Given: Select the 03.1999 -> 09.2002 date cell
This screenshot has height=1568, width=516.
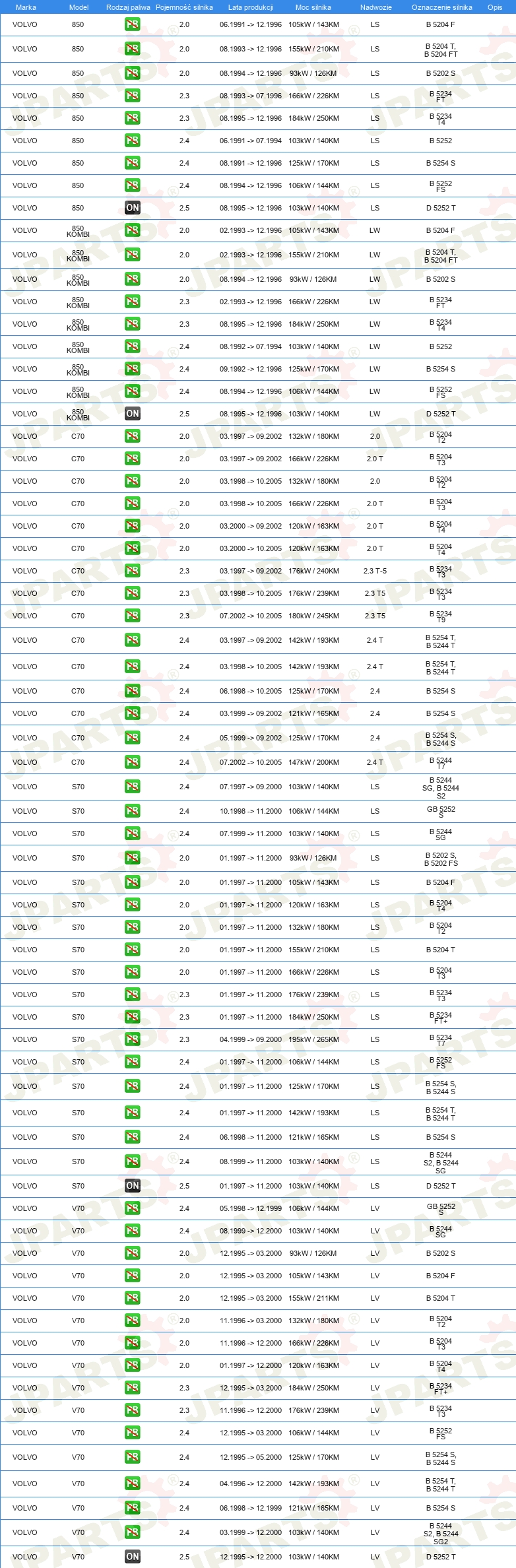Looking at the screenshot, I should point(251,713).
